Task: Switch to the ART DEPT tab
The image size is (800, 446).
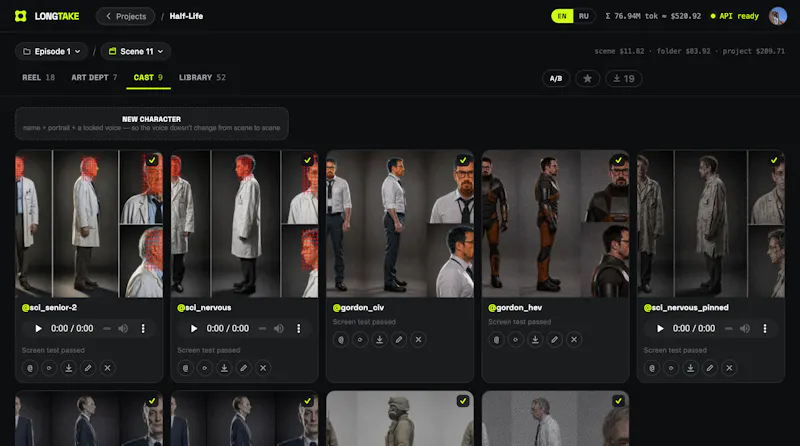Action: click(94, 78)
